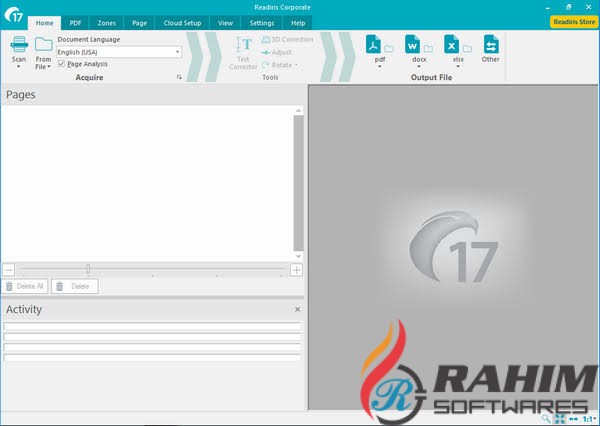Open the folder icon beside docx
This screenshot has height=426, width=600.
[x=428, y=48]
